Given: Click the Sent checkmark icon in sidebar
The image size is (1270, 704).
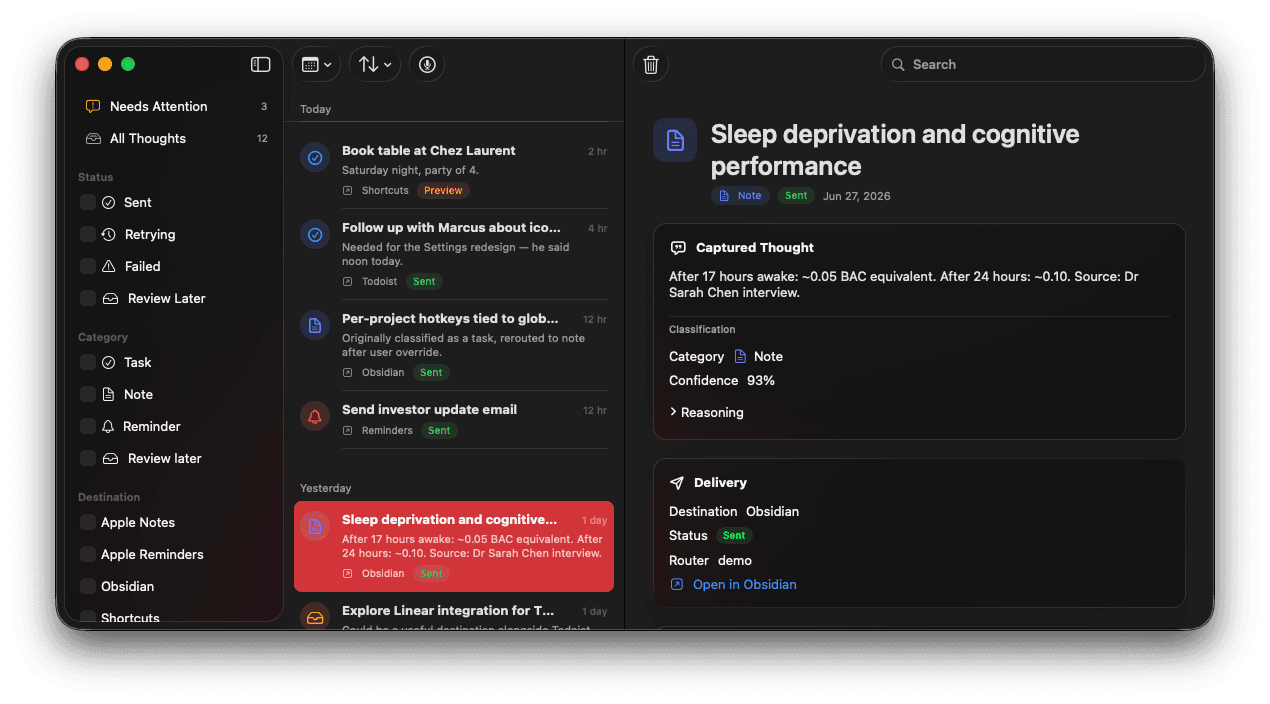Looking at the screenshot, I should point(108,202).
